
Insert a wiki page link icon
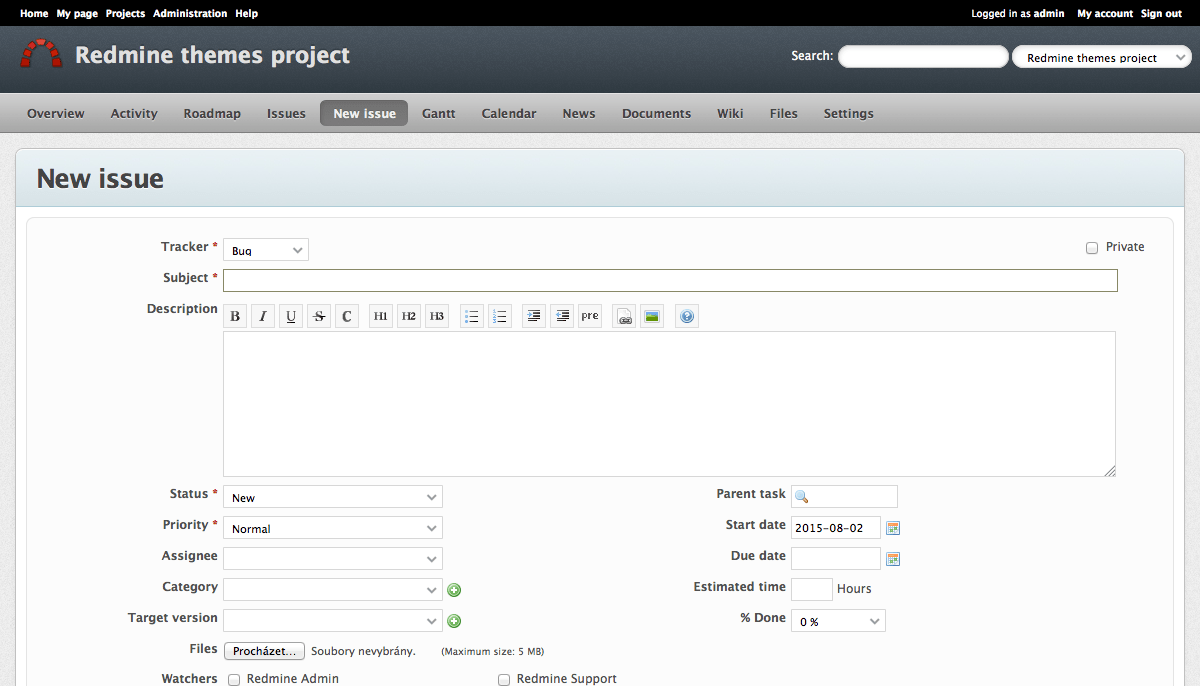624,317
